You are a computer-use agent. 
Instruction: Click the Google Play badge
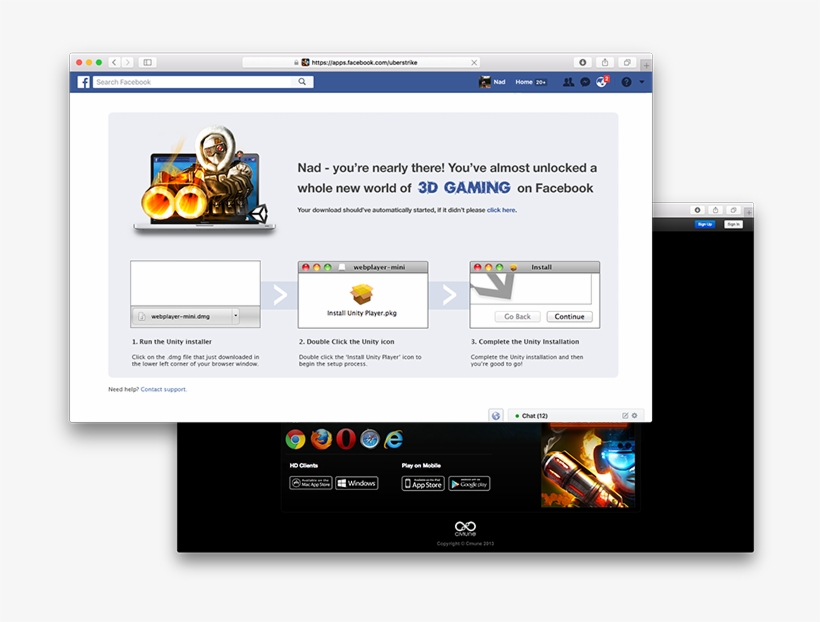[x=469, y=484]
